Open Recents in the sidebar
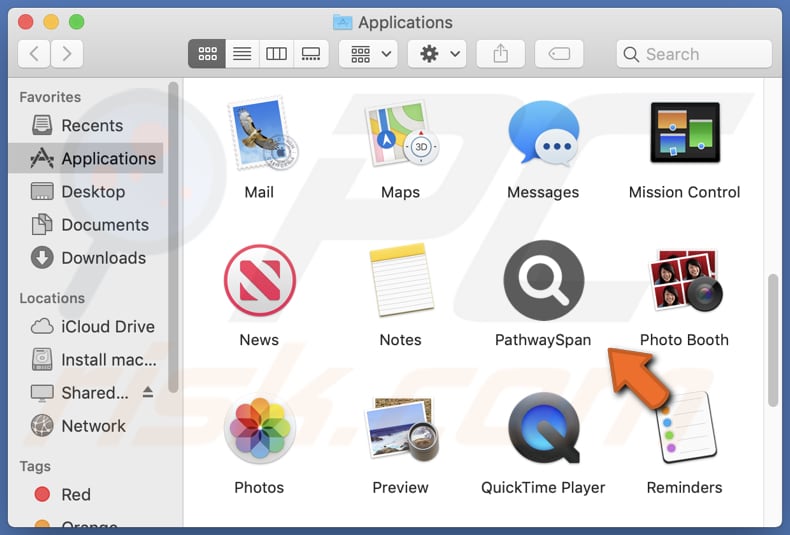Screen dimensions: 790x535 86,125
